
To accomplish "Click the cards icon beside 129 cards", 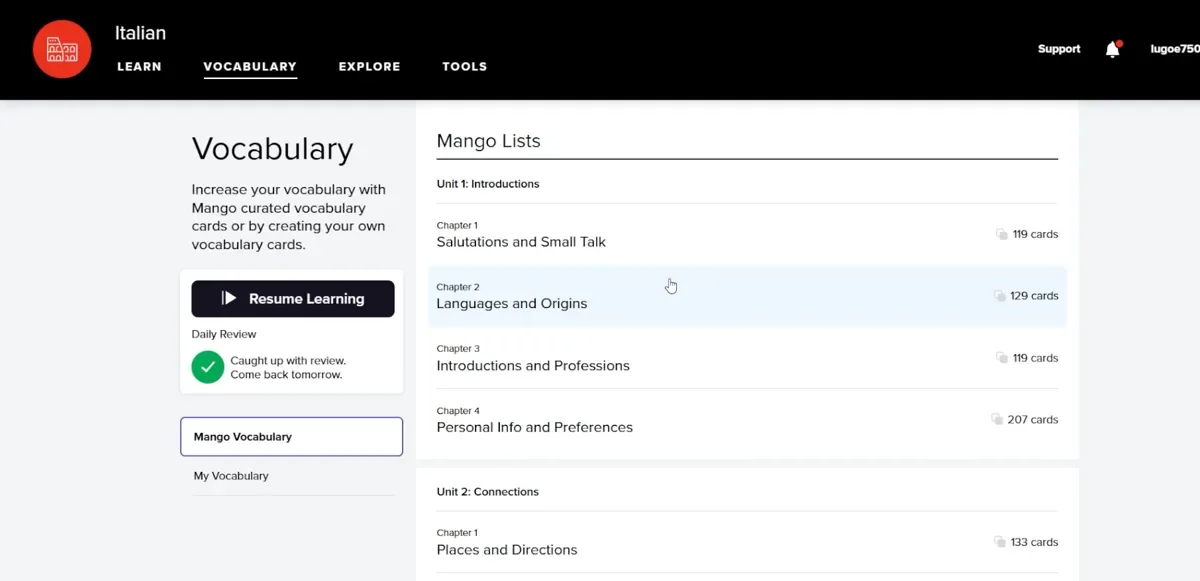I will [1000, 296].
